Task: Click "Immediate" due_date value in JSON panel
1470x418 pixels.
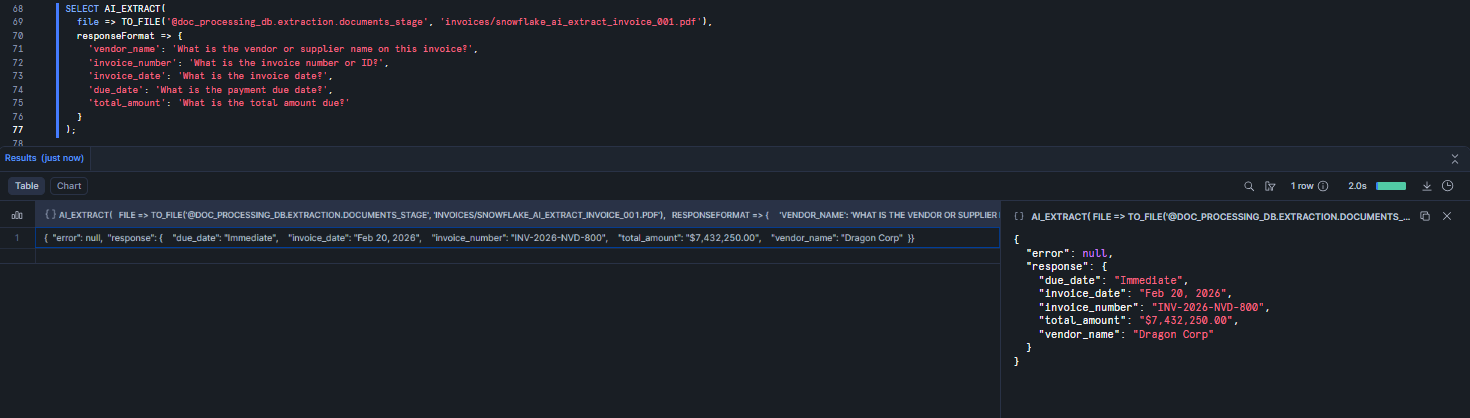Action: point(1147,280)
